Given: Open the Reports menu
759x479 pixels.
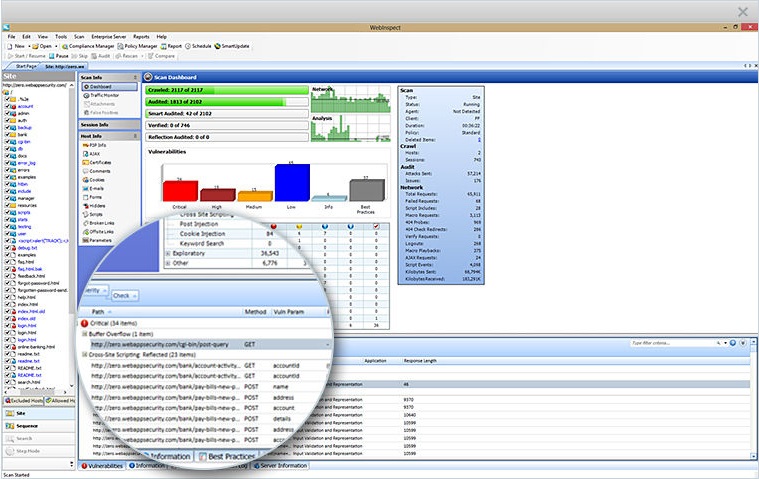Looking at the screenshot, I should (x=141, y=37).
